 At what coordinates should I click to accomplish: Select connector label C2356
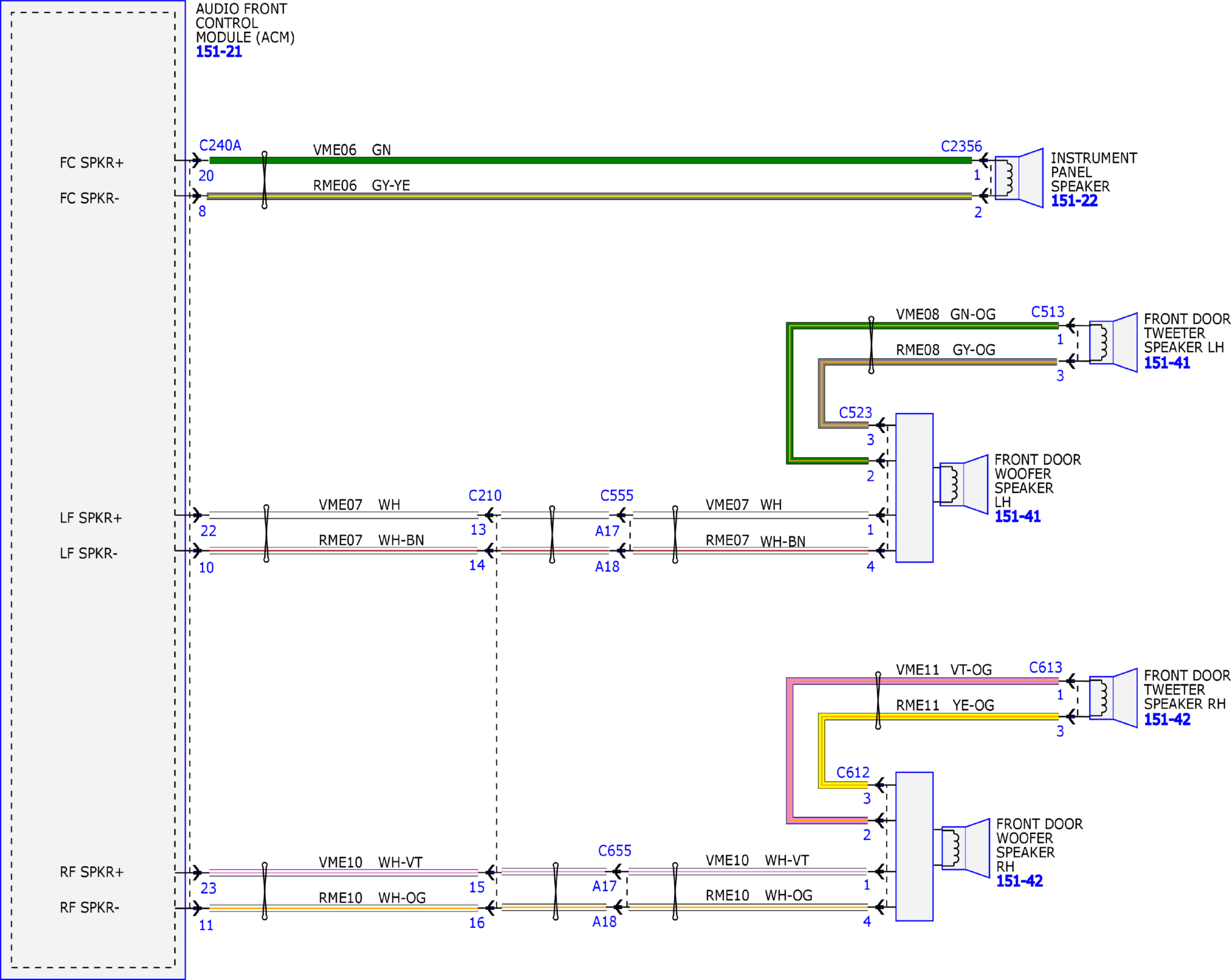[x=961, y=146]
